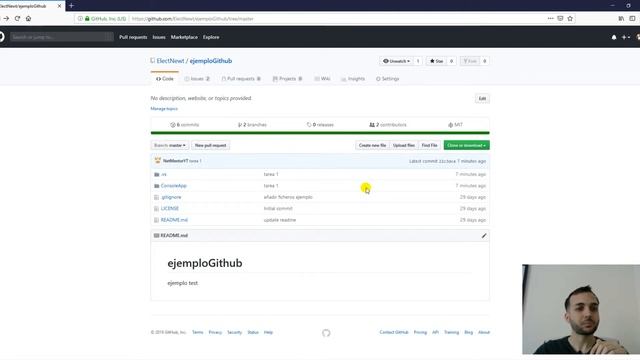View the MIT license
Image resolution: width=640 pixels, height=360 pixels.
456,125
